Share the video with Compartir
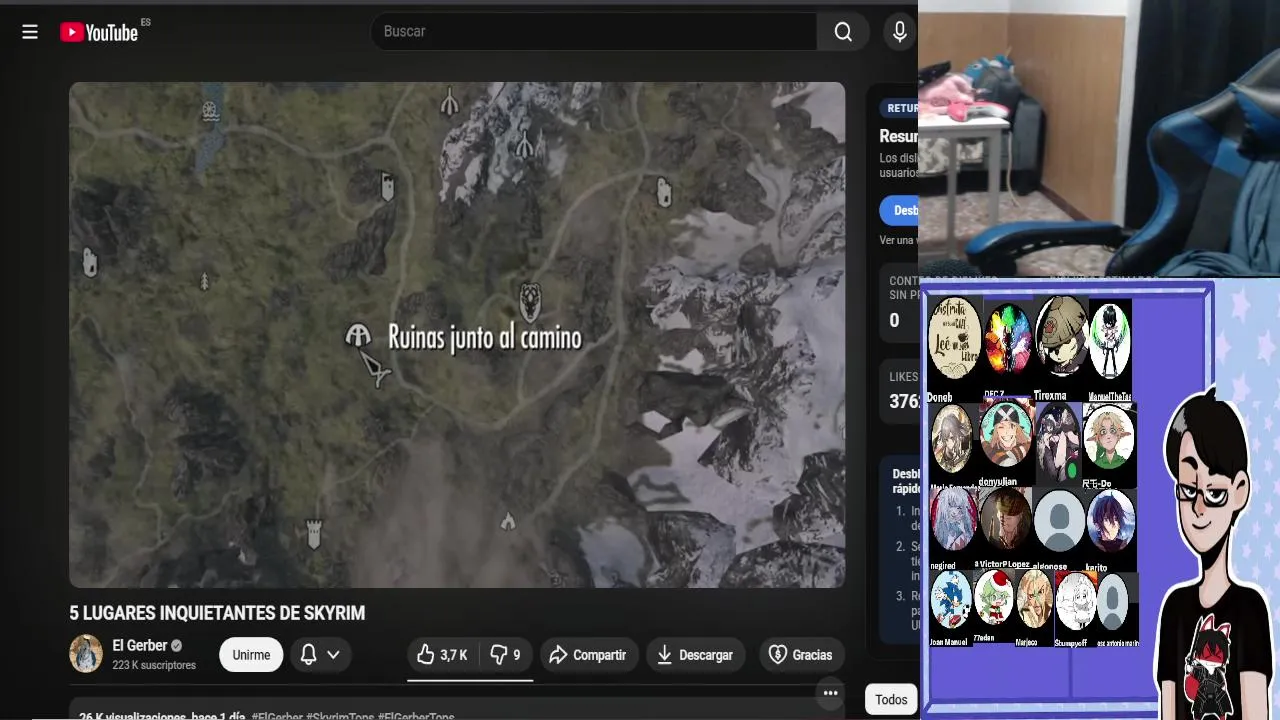The height and width of the screenshot is (720, 1280). point(587,655)
